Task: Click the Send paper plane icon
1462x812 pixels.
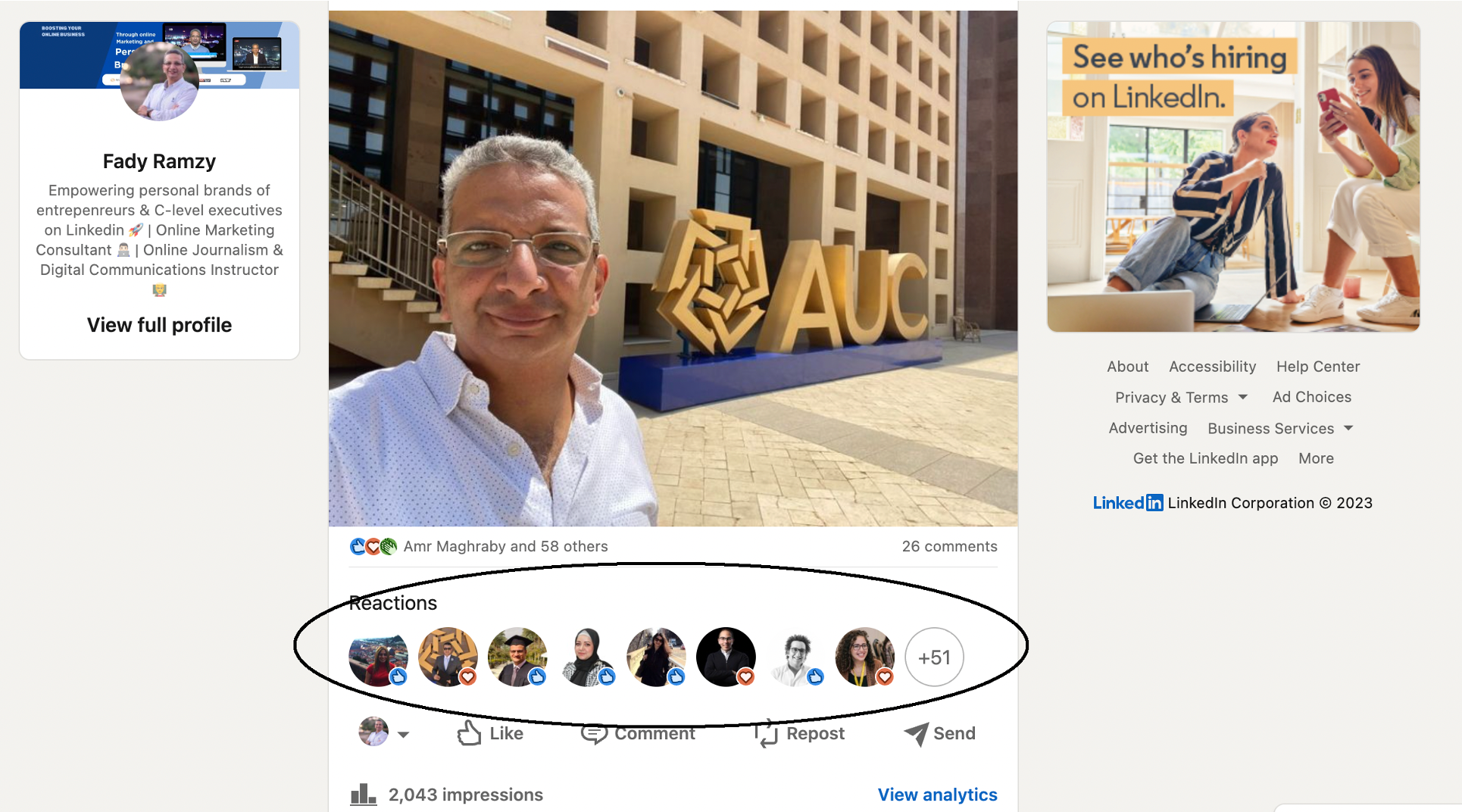Action: pos(915,733)
